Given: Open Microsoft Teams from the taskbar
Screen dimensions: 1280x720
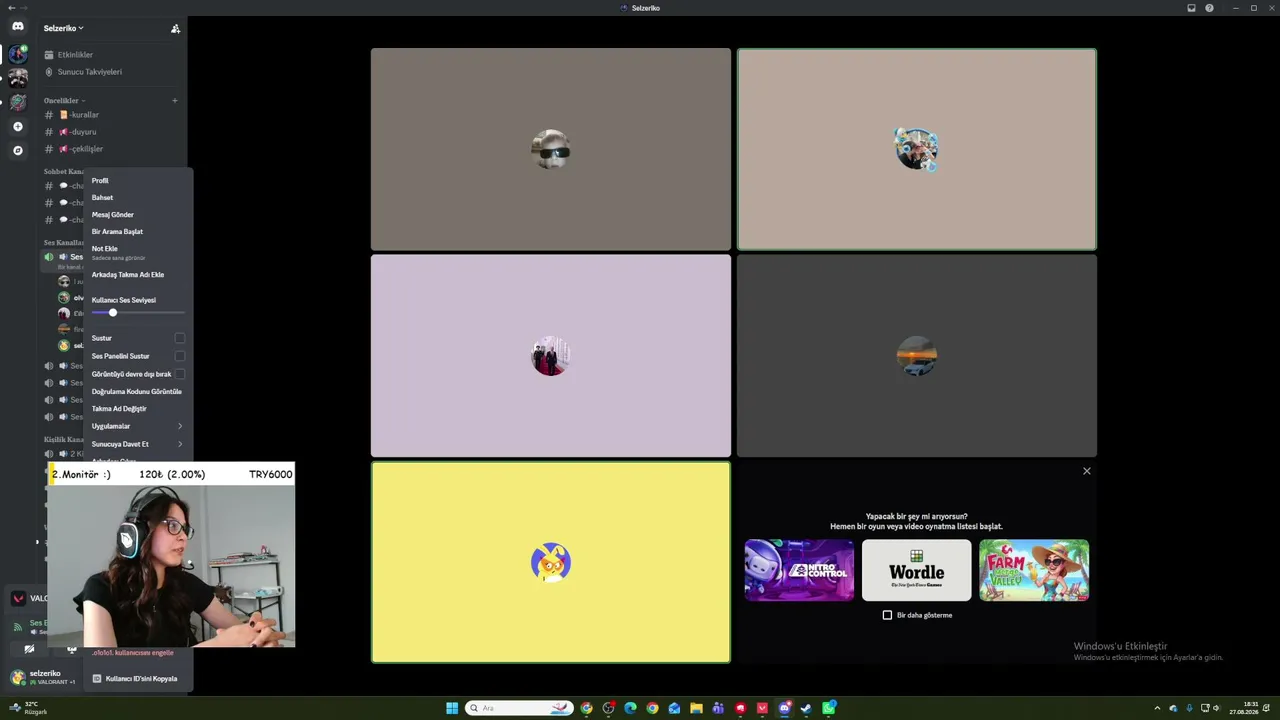Looking at the screenshot, I should (x=718, y=708).
